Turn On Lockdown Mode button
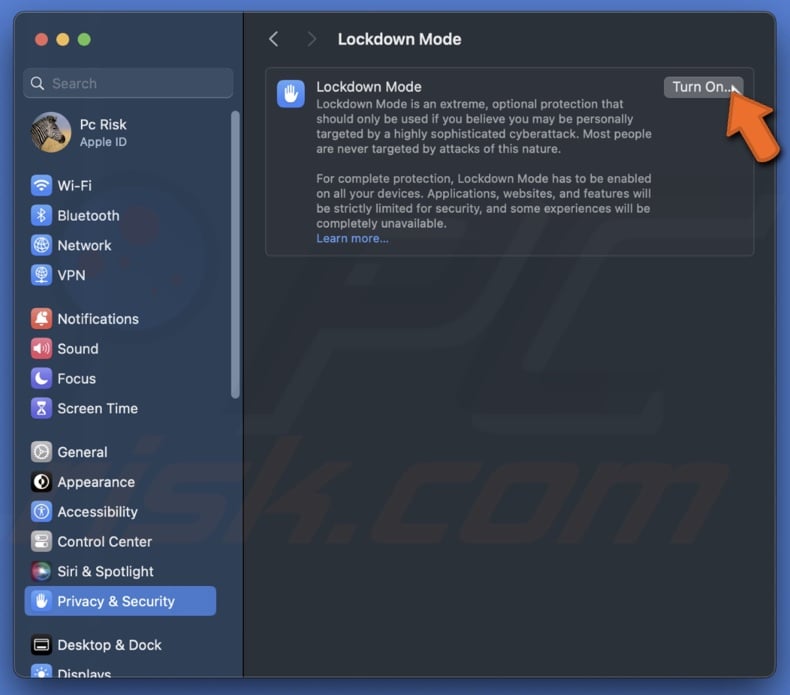Viewport: 790px width, 695px height. point(703,87)
